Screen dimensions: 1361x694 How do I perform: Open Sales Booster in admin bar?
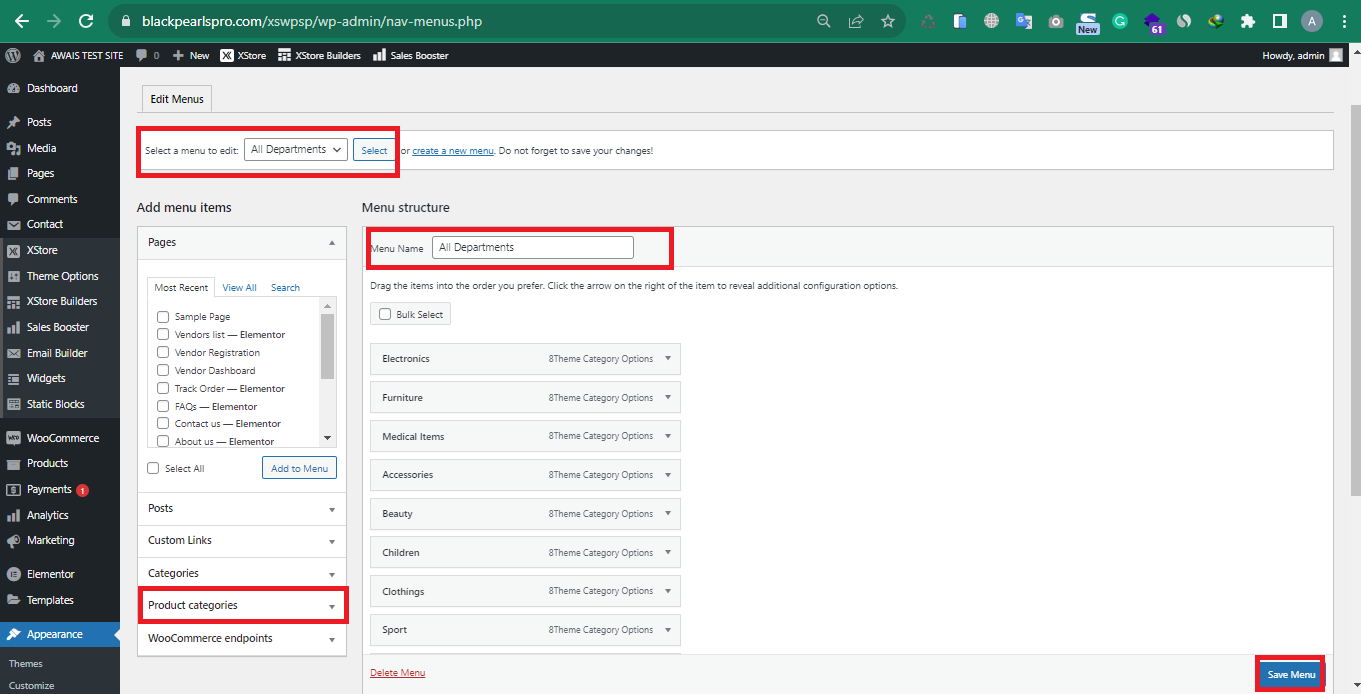point(410,55)
